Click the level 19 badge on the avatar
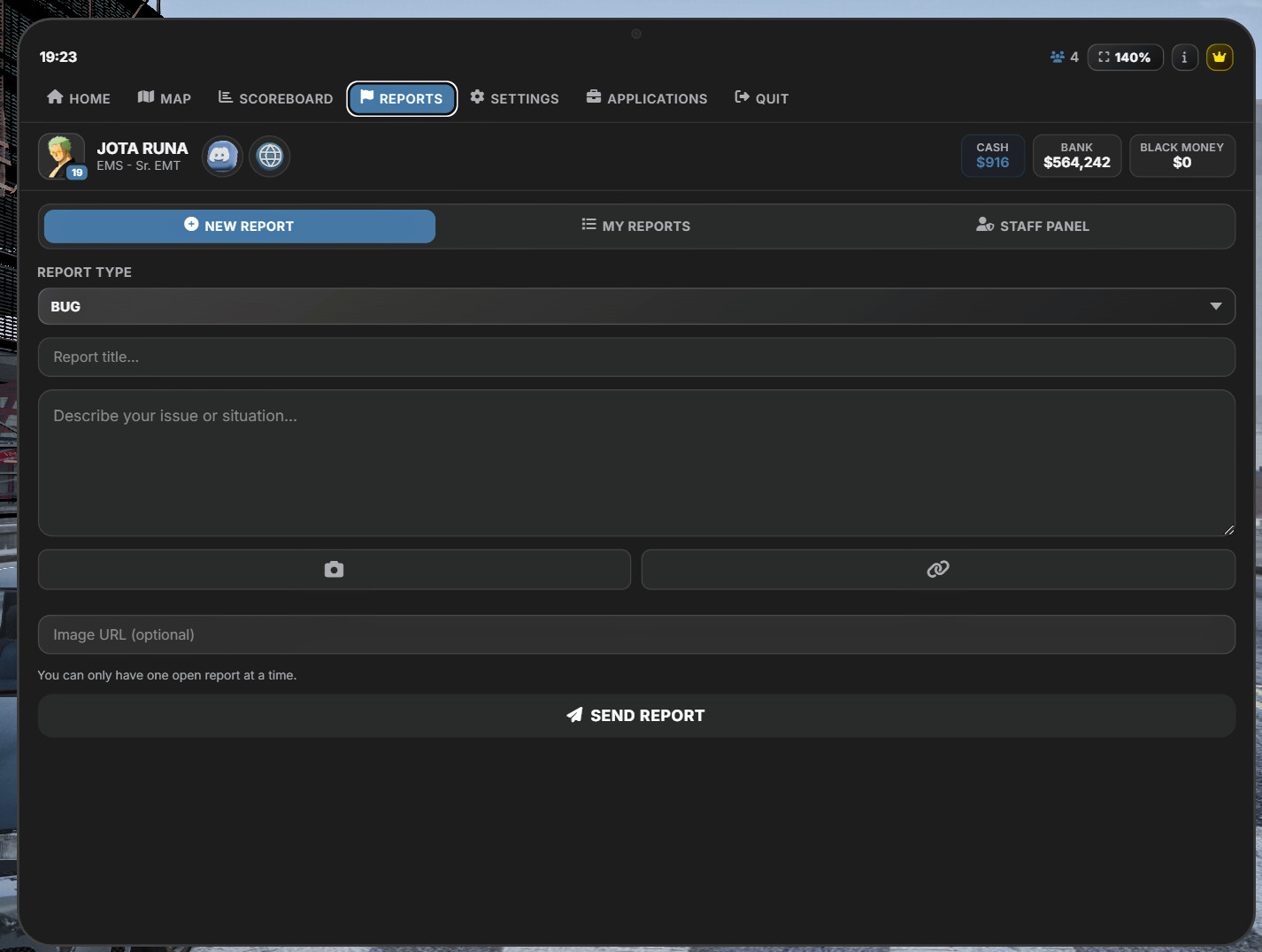This screenshot has height=952, width=1262. click(77, 173)
